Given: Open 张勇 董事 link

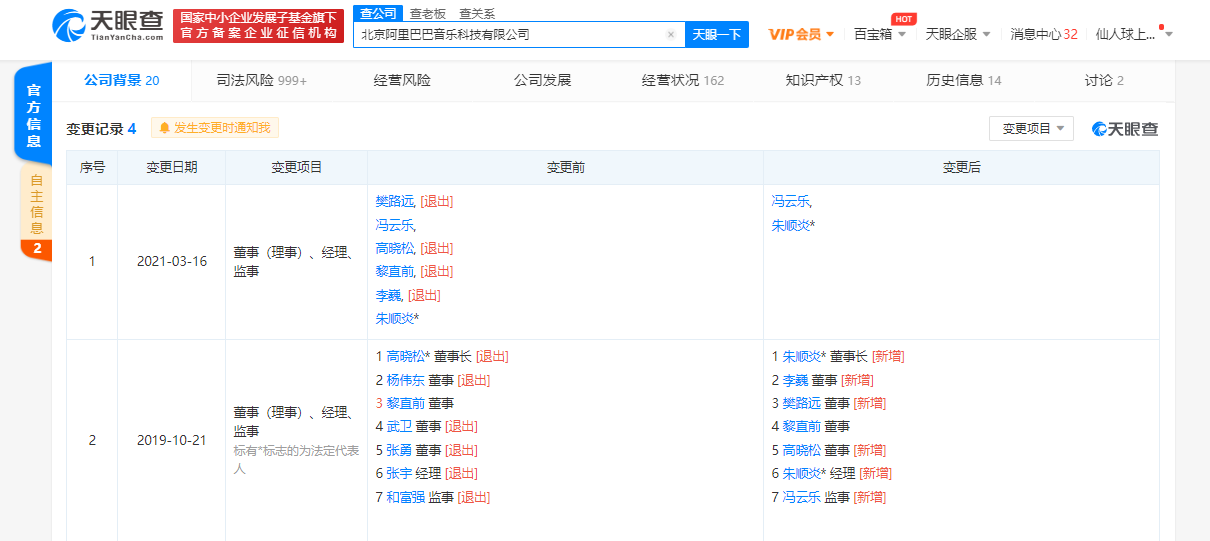Looking at the screenshot, I should tap(399, 450).
